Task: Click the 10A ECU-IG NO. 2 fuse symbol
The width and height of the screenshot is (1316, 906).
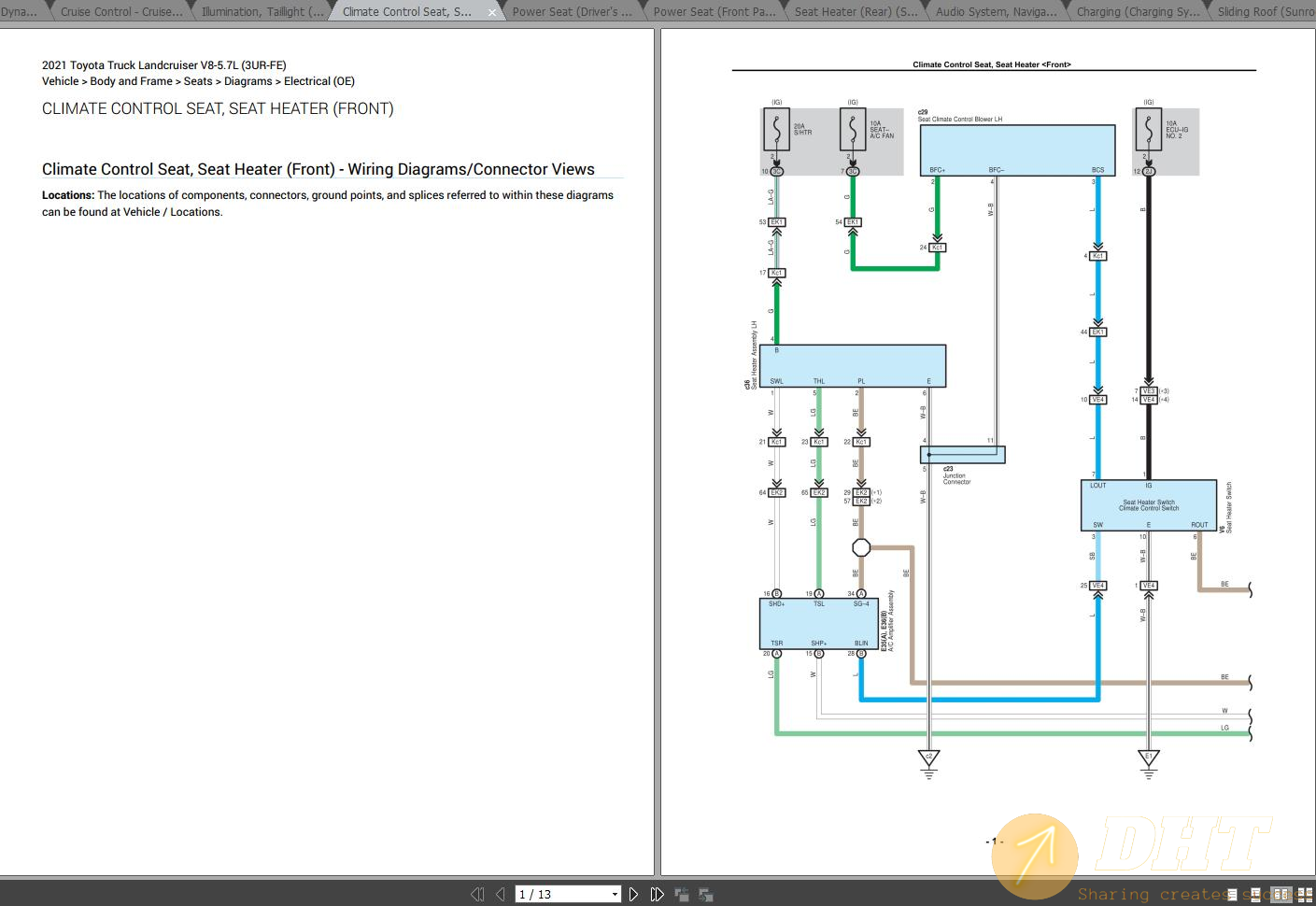Action: tap(1149, 130)
